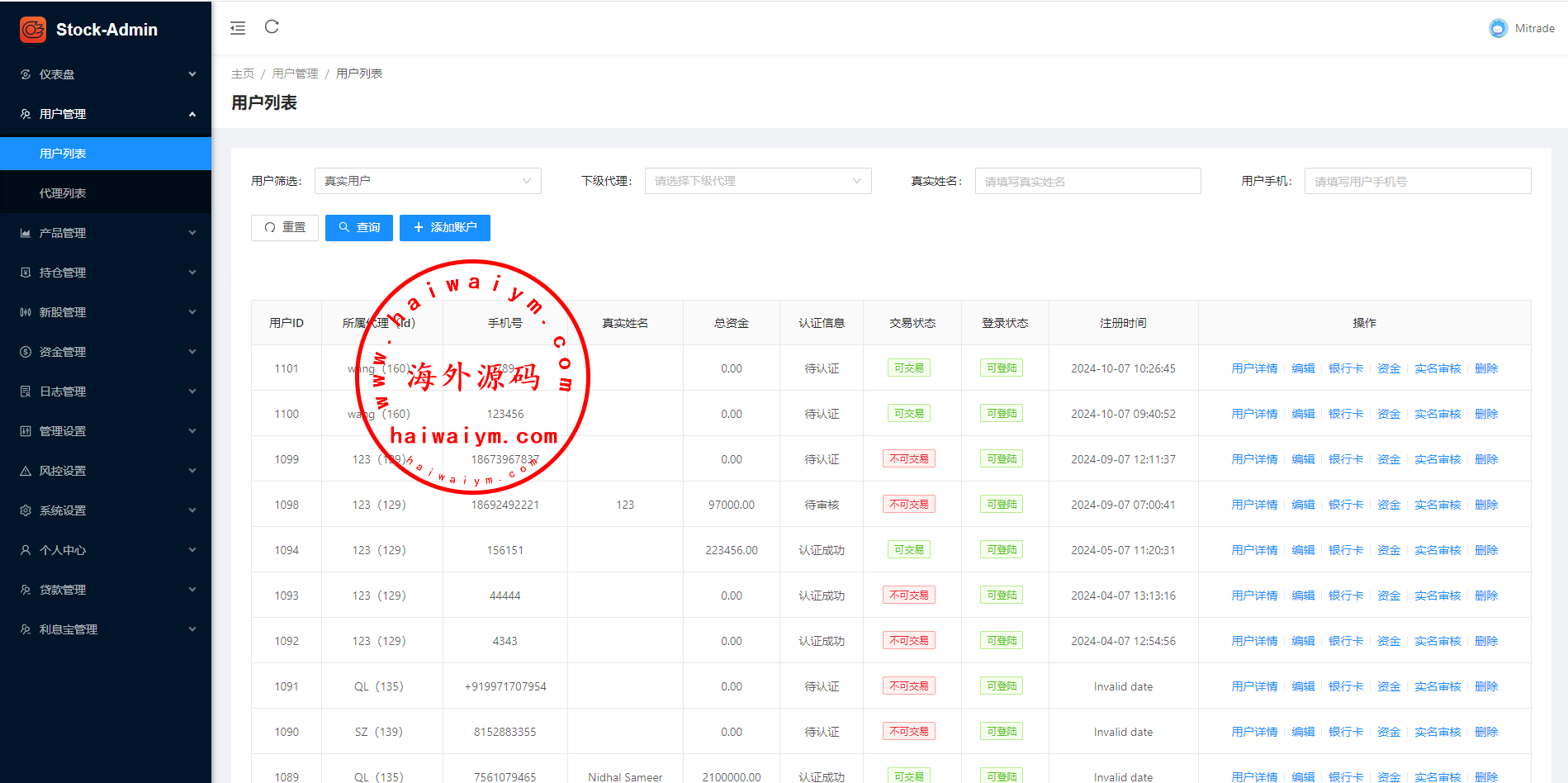Image resolution: width=1568 pixels, height=783 pixels.
Task: Delete user 1094 via 删除 link
Action: coord(1485,550)
